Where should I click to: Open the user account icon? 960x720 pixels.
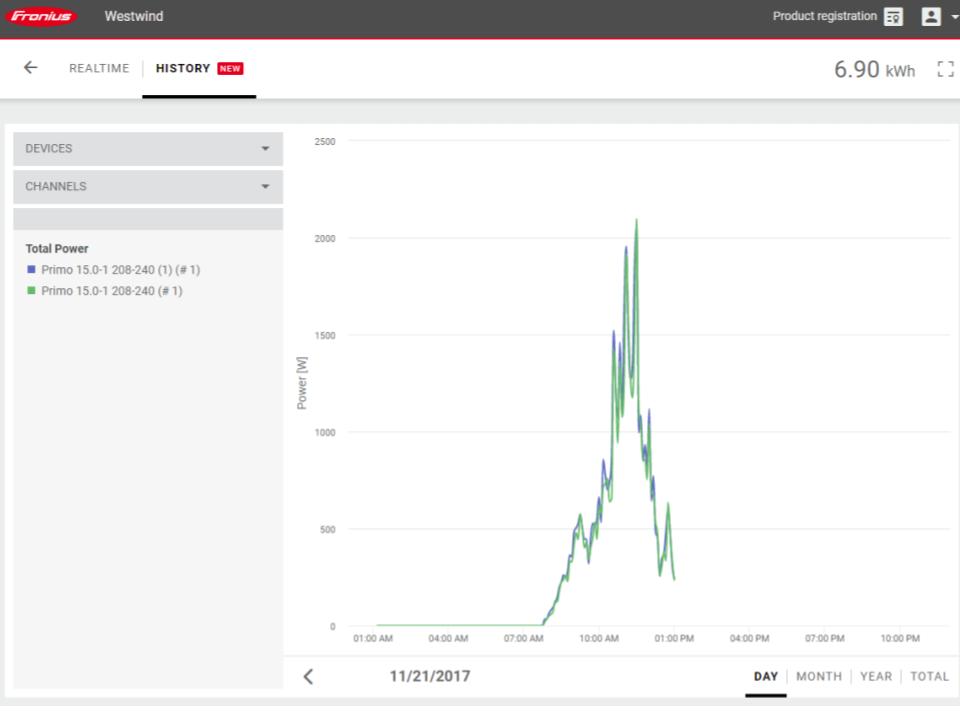point(931,17)
